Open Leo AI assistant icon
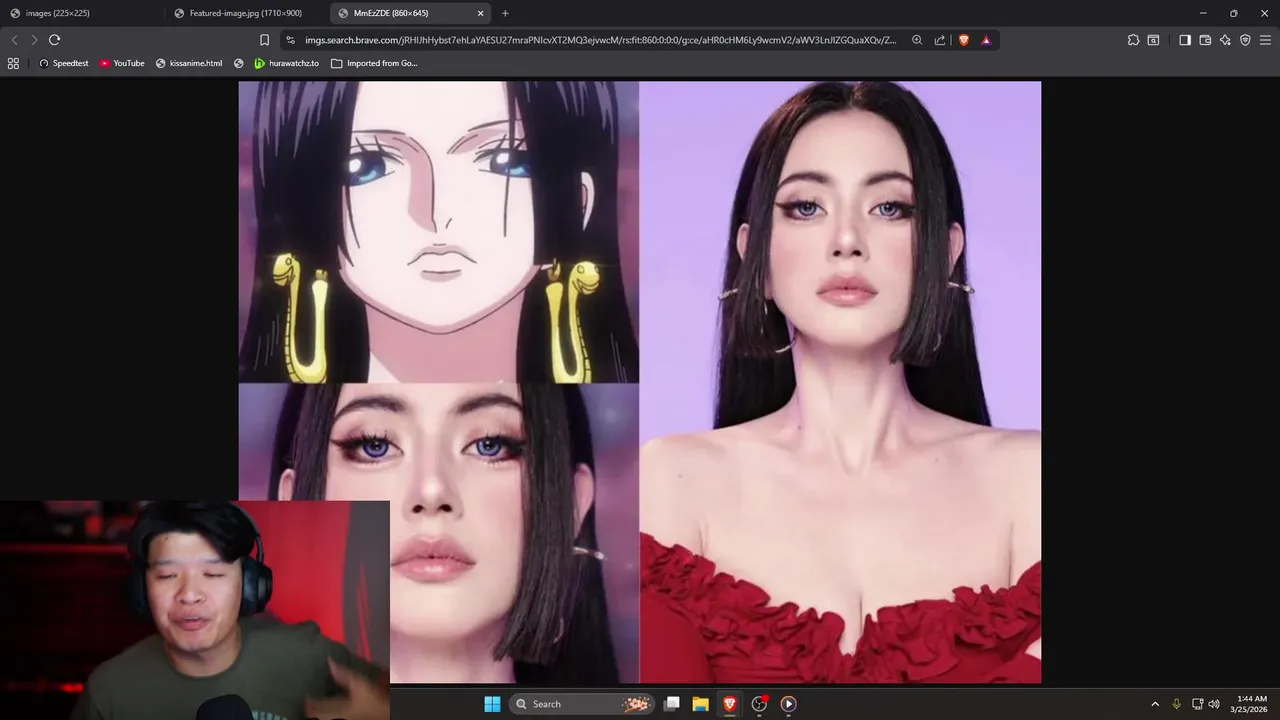 [1225, 40]
